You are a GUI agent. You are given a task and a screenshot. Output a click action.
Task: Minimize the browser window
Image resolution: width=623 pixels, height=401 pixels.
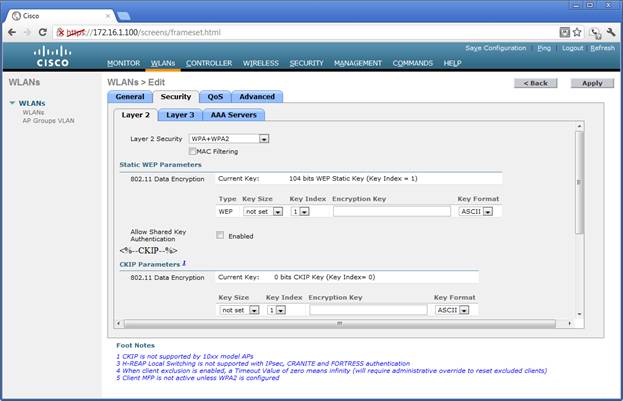[577, 5]
